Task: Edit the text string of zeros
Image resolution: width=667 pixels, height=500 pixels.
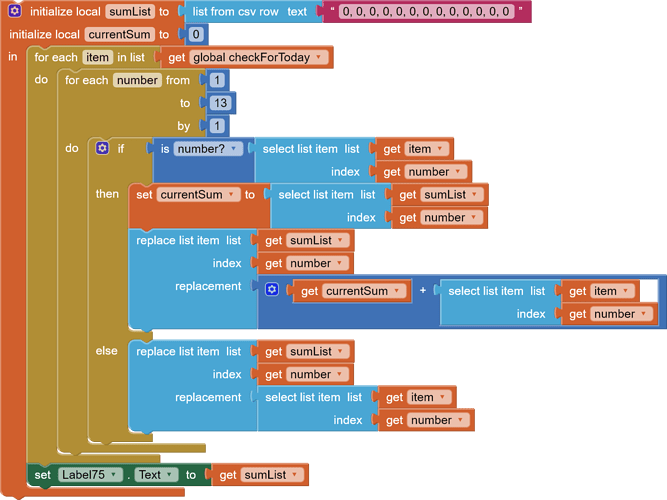Action: click(426, 11)
